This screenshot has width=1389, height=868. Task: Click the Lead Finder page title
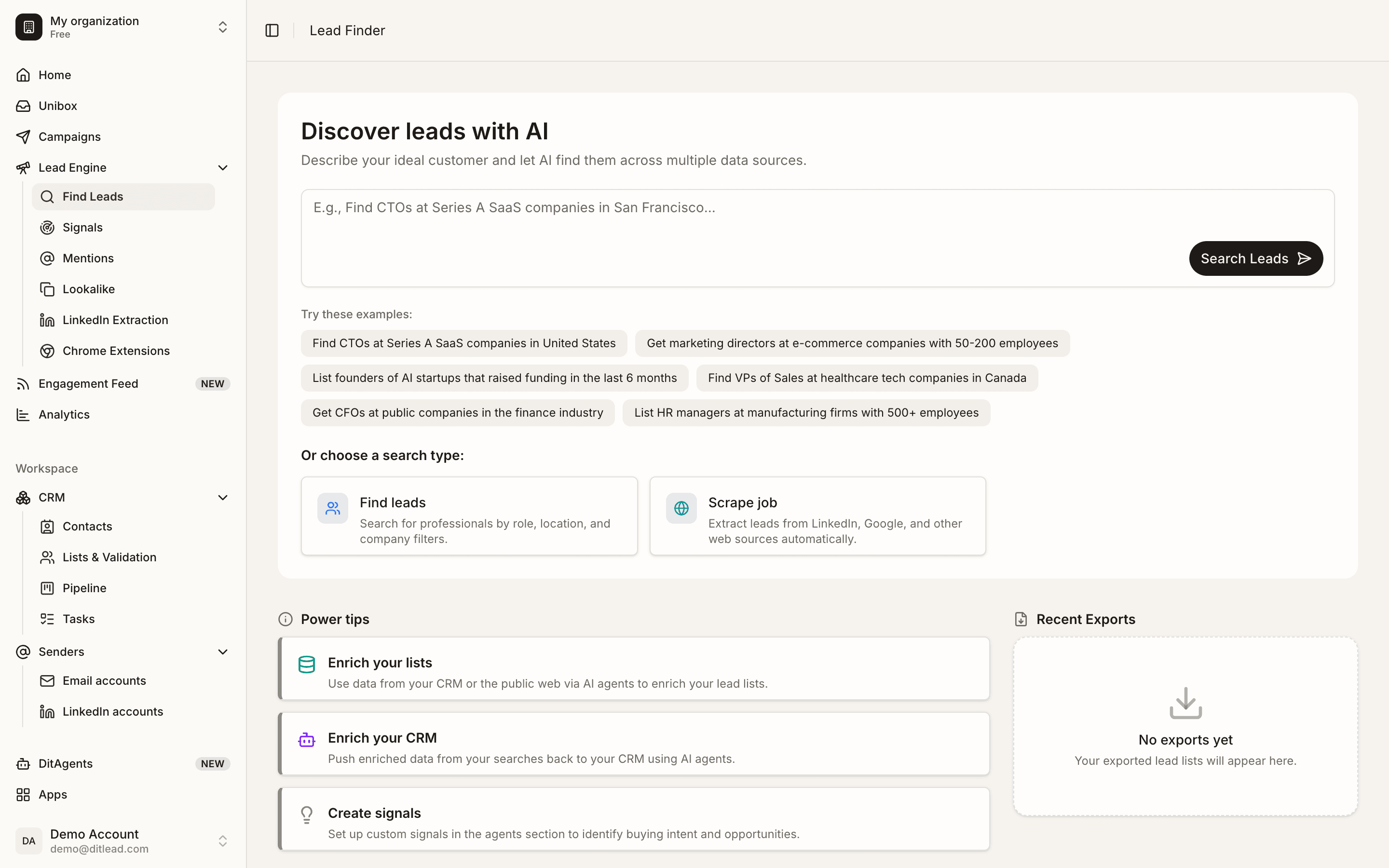click(x=347, y=30)
